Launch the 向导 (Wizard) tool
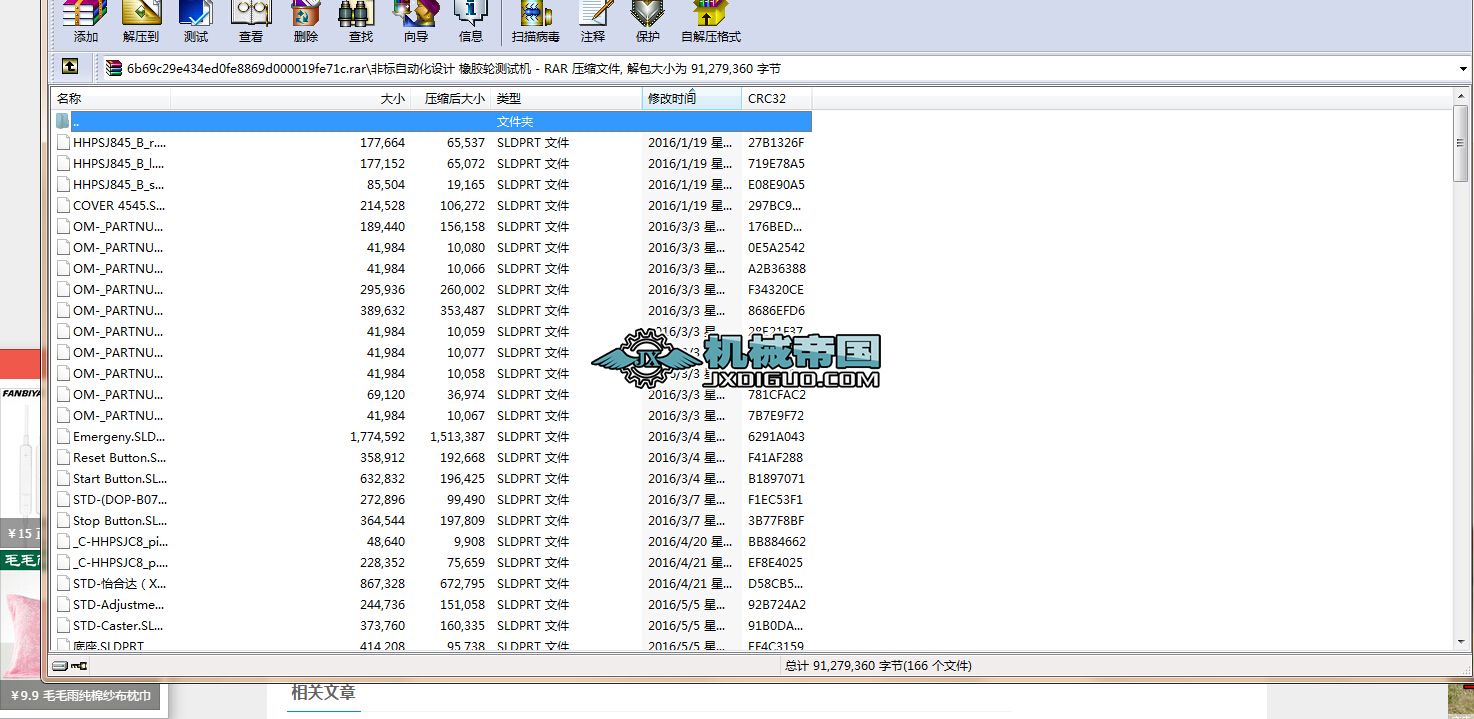Screen dimensions: 1474x719 pyautogui.click(x=416, y=20)
